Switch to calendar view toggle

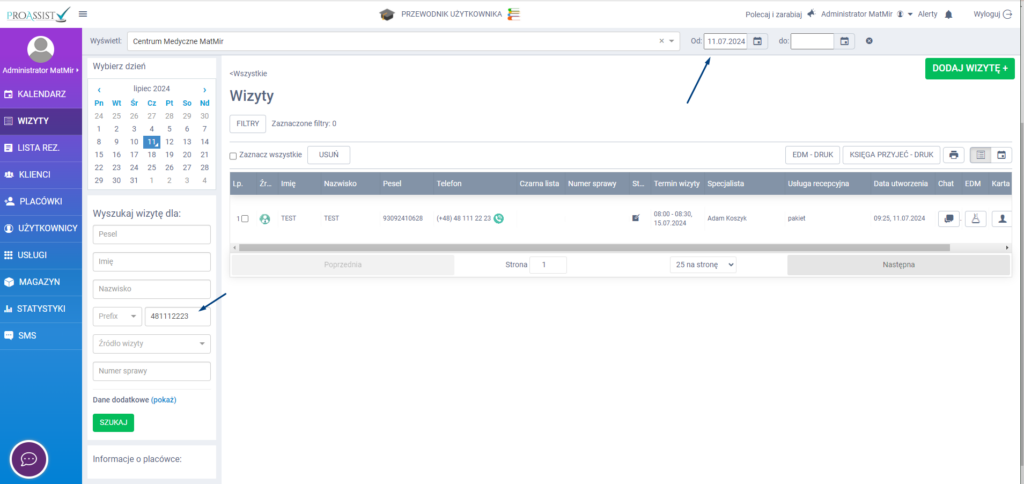tap(1001, 155)
